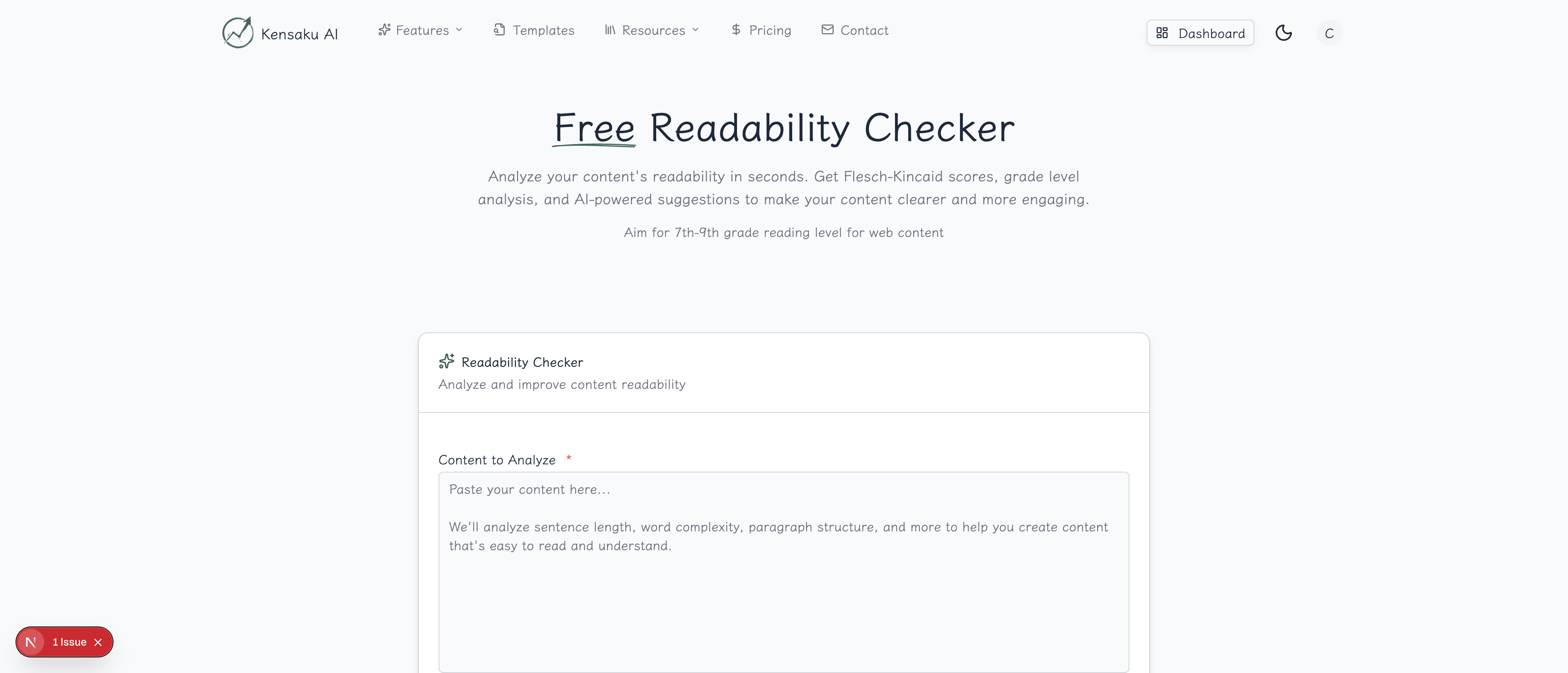This screenshot has width=1568, height=673.
Task: Dismiss the 1 Issue notification with the X
Action: [x=98, y=642]
